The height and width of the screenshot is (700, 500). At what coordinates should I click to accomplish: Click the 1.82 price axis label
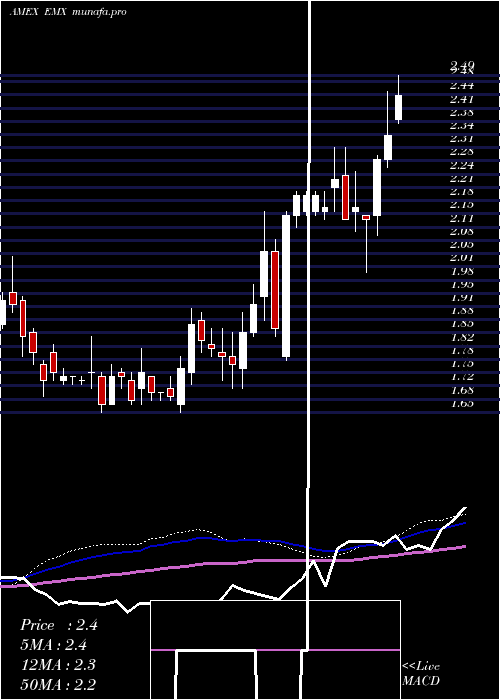pyautogui.click(x=462, y=337)
